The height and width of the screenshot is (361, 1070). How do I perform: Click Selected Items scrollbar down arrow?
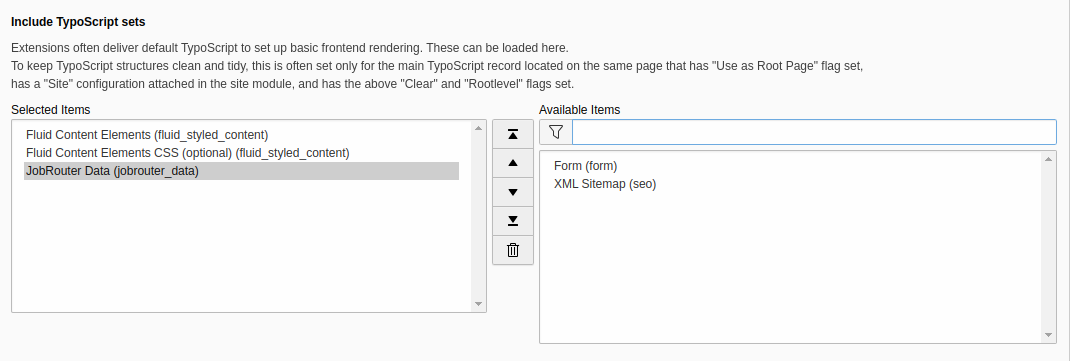[478, 304]
